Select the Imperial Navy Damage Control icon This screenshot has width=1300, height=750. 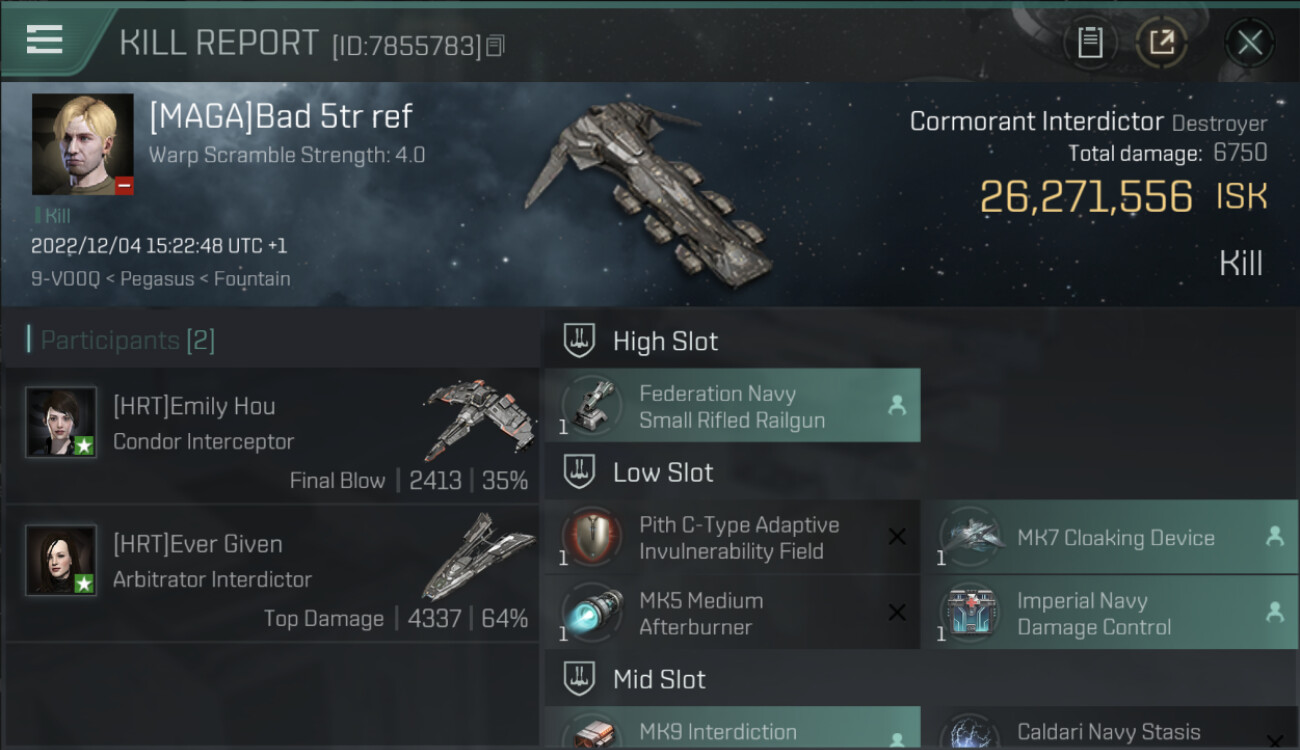(968, 614)
